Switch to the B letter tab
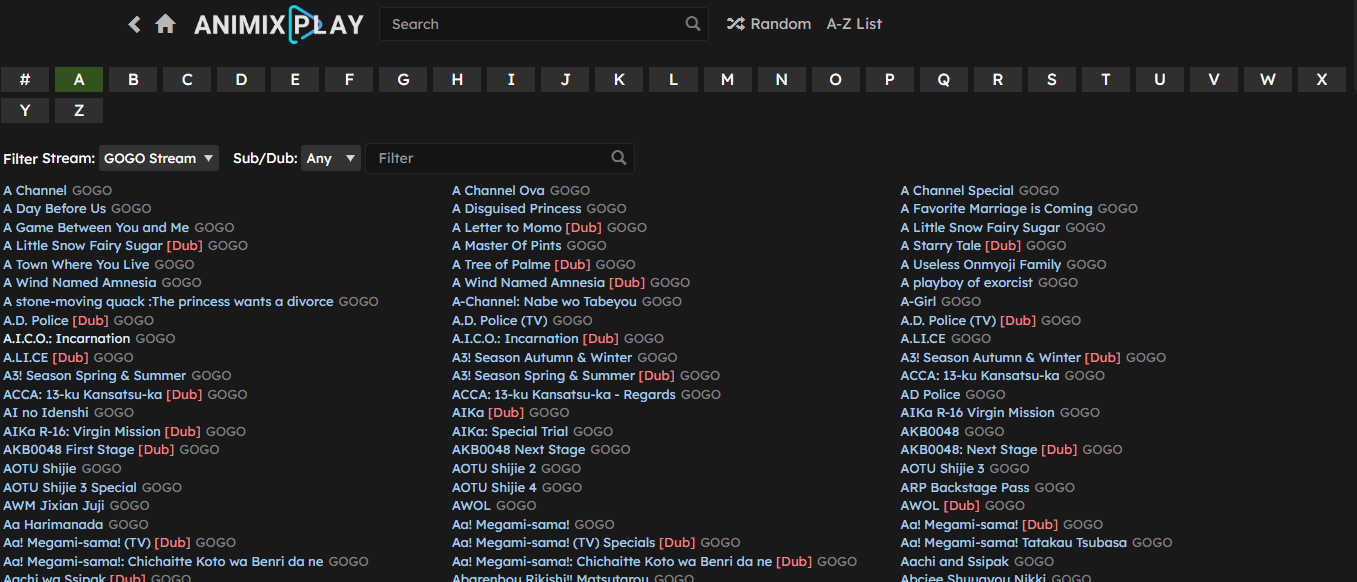 133,80
